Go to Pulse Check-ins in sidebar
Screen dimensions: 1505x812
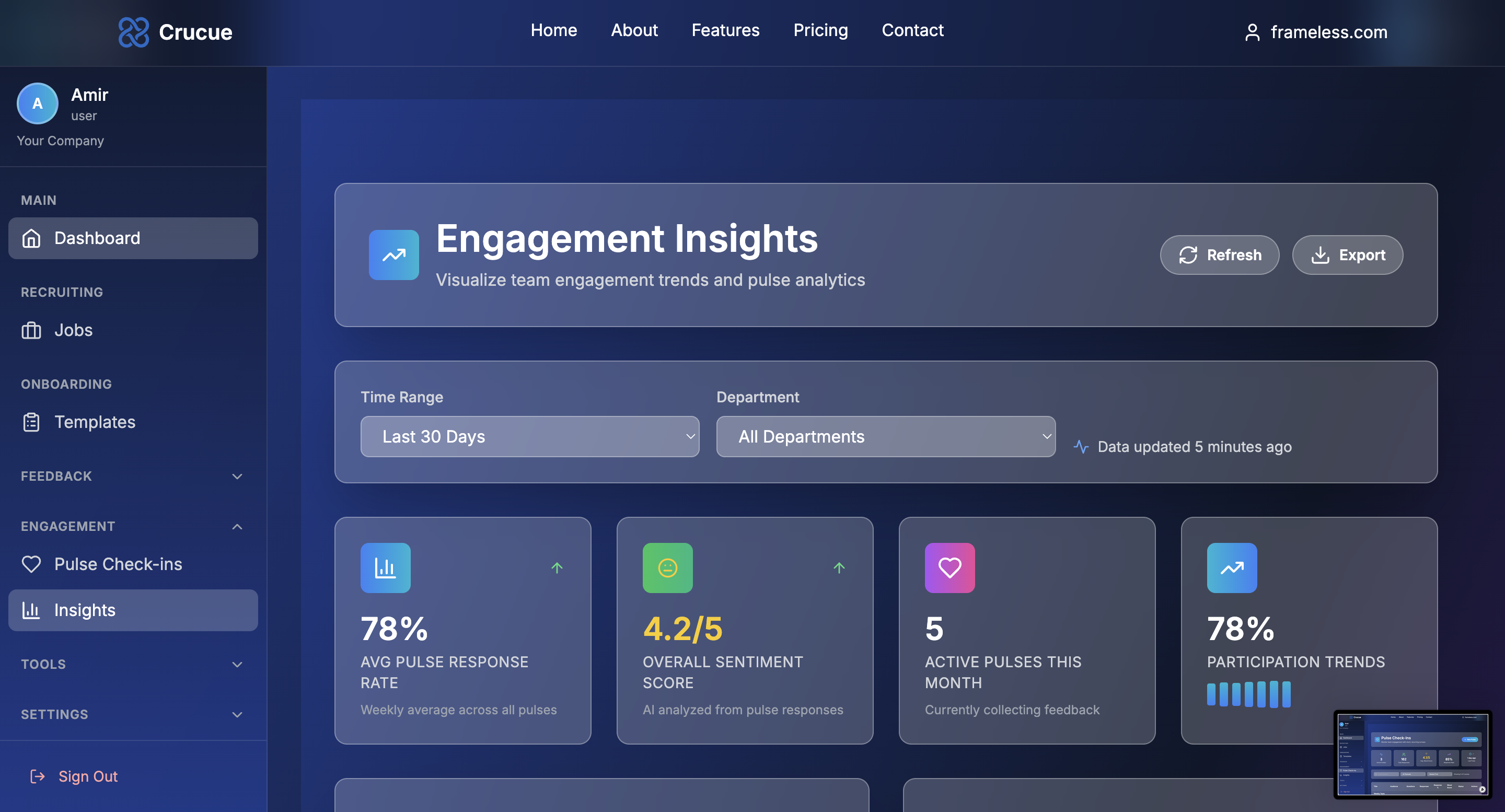[118, 564]
